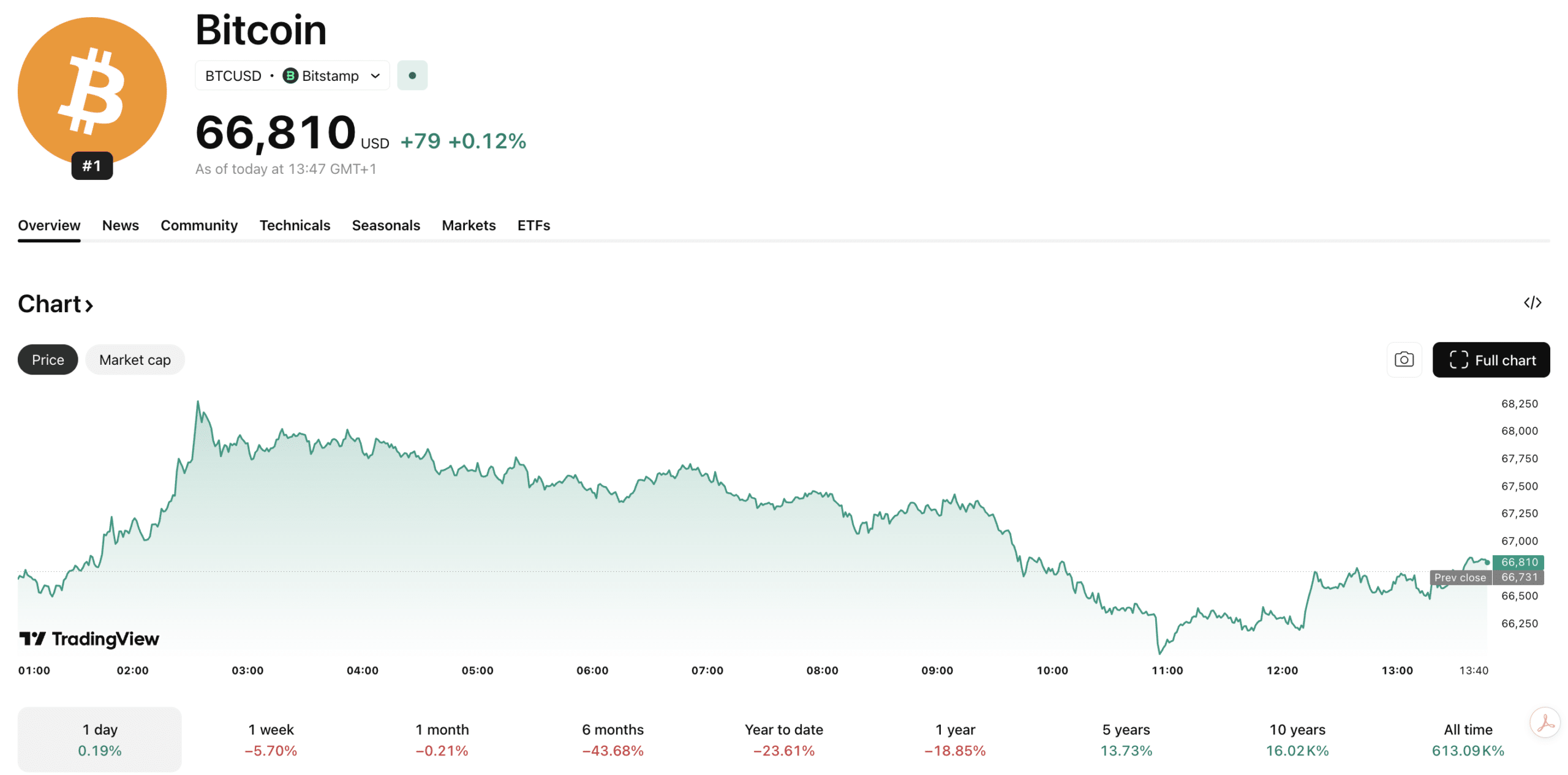Viewport: 1568px width, 775px height.
Task: Click the 68,250 price axis label
Action: point(1519,403)
